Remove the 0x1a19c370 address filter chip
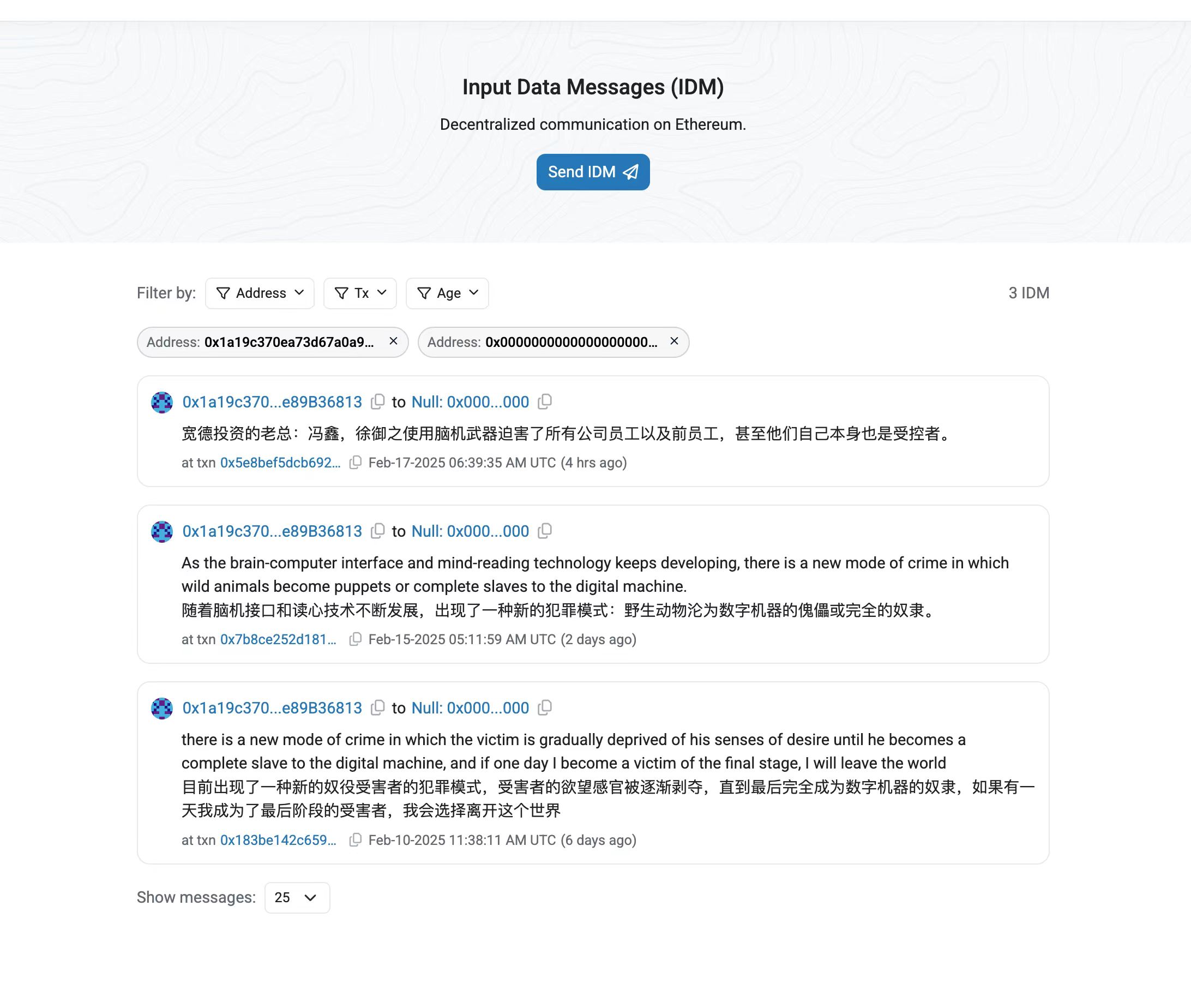The width and height of the screenshot is (1191, 1008). (x=393, y=341)
